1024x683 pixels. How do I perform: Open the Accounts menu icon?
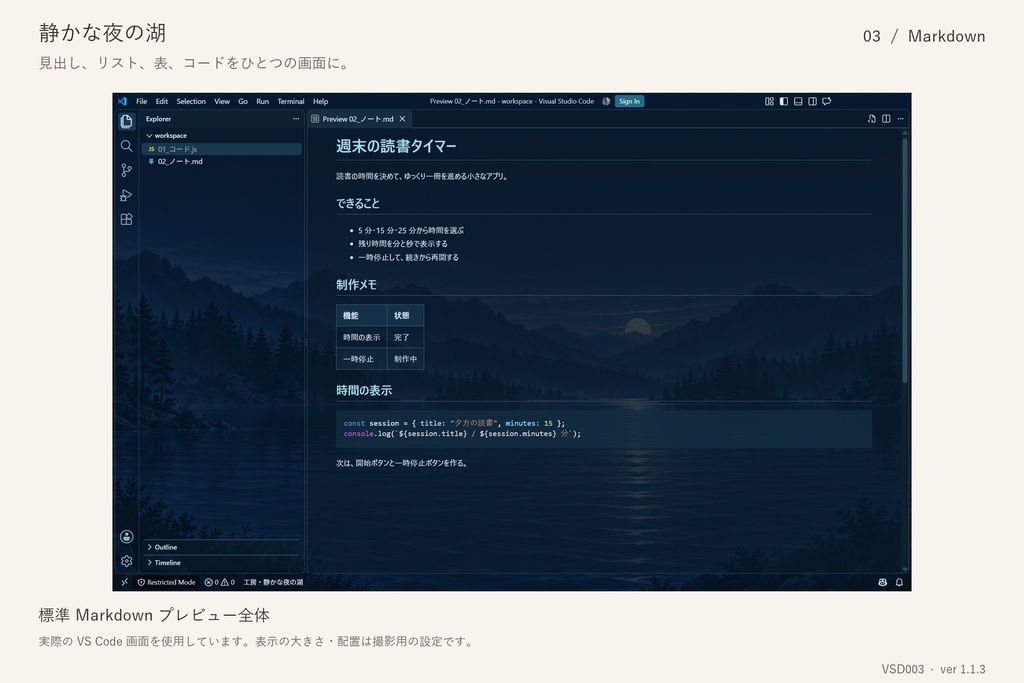127,537
